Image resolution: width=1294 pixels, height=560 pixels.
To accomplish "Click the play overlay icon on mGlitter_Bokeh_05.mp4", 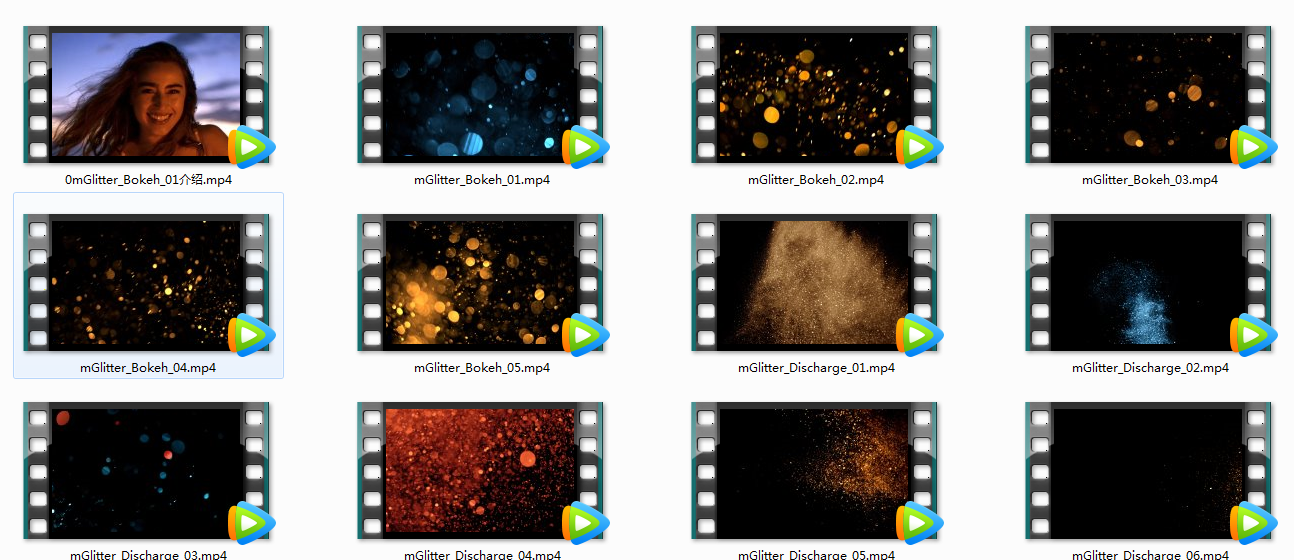I will click(585, 335).
